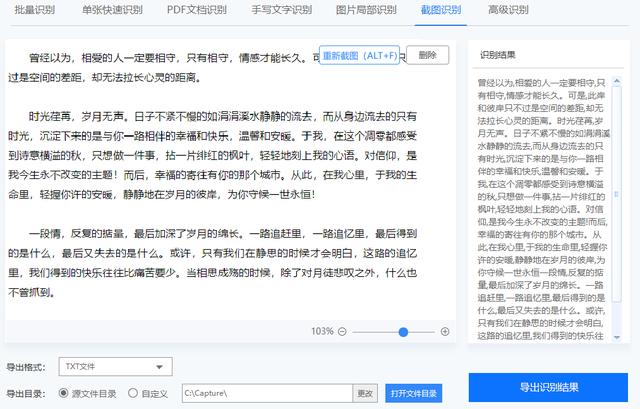This screenshot has width=640, height=409.
Task: Click the zoom slider handle
Action: pos(403,332)
